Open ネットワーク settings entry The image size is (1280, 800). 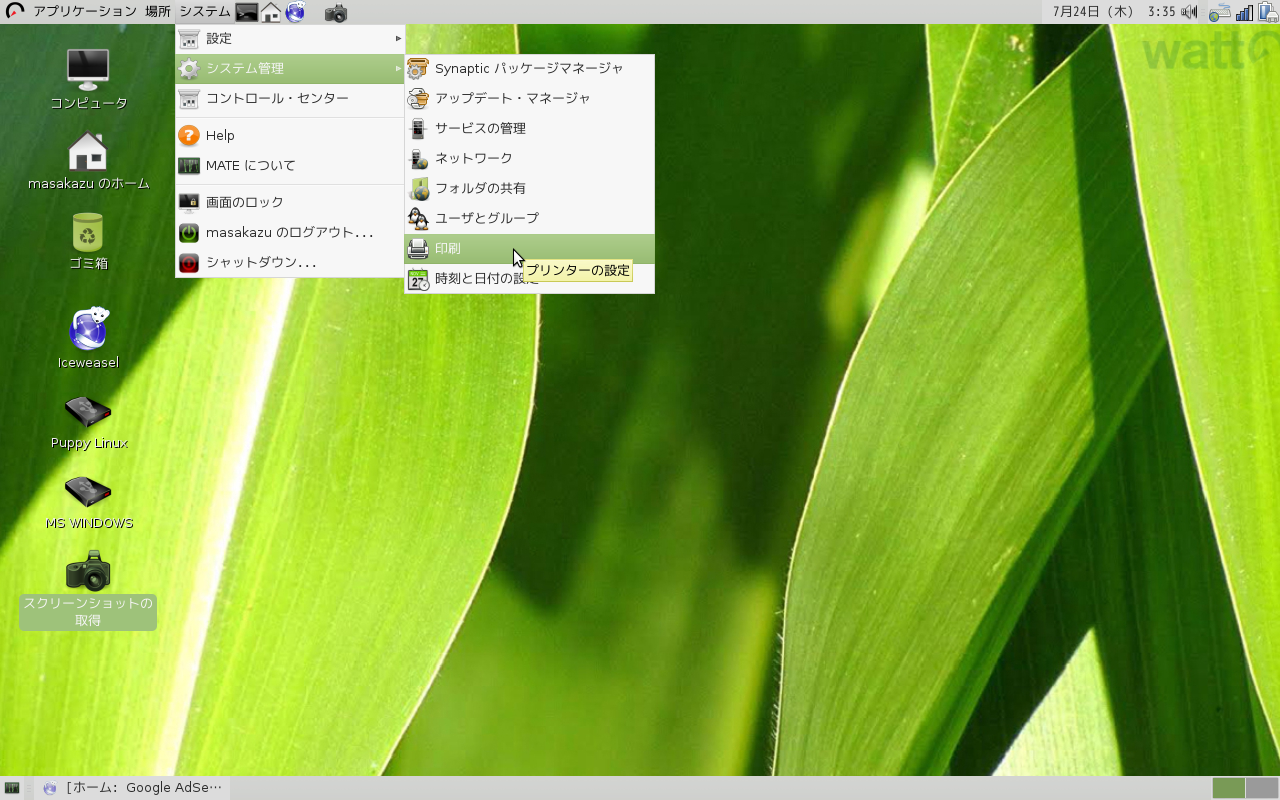coord(529,158)
